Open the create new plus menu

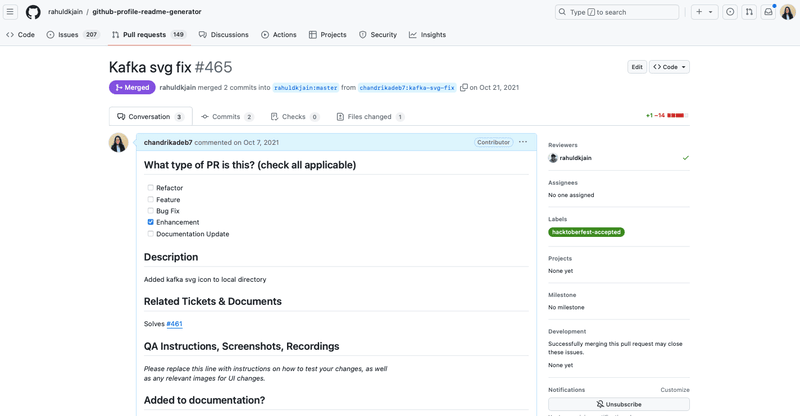[x=705, y=12]
